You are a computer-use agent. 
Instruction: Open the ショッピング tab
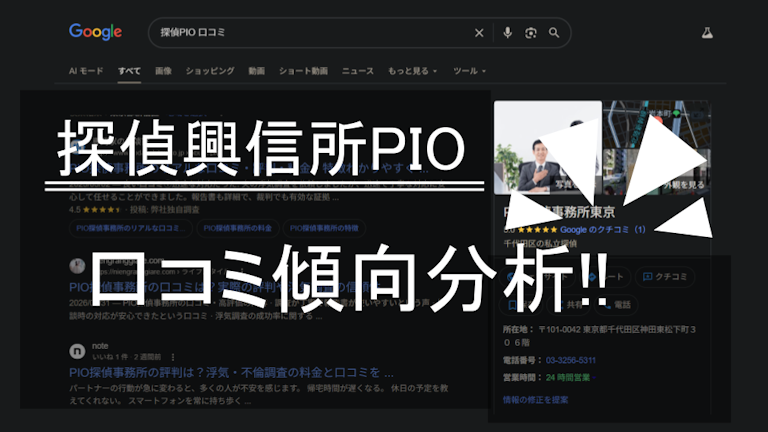210,71
